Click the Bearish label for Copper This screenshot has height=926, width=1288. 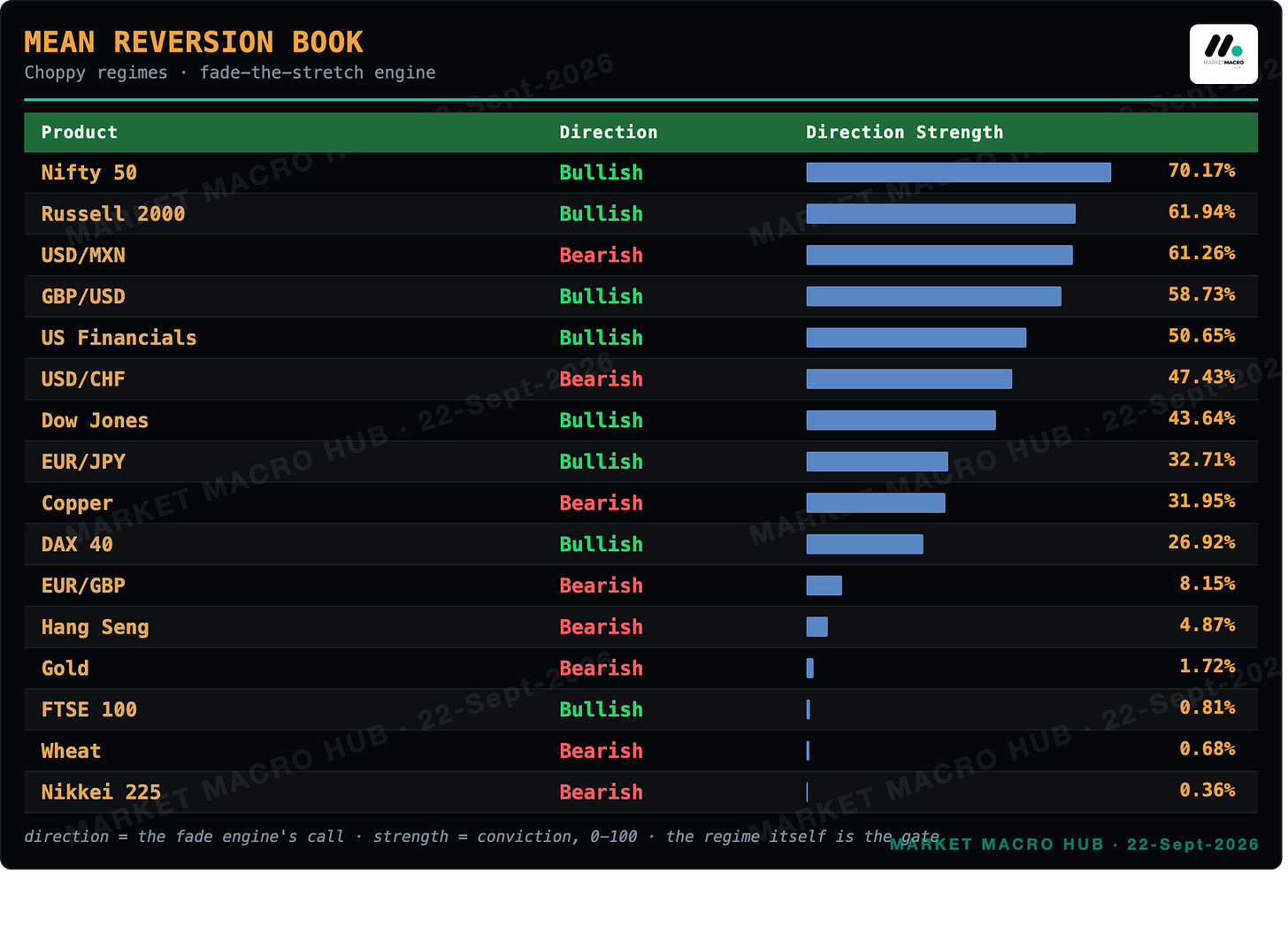point(602,503)
